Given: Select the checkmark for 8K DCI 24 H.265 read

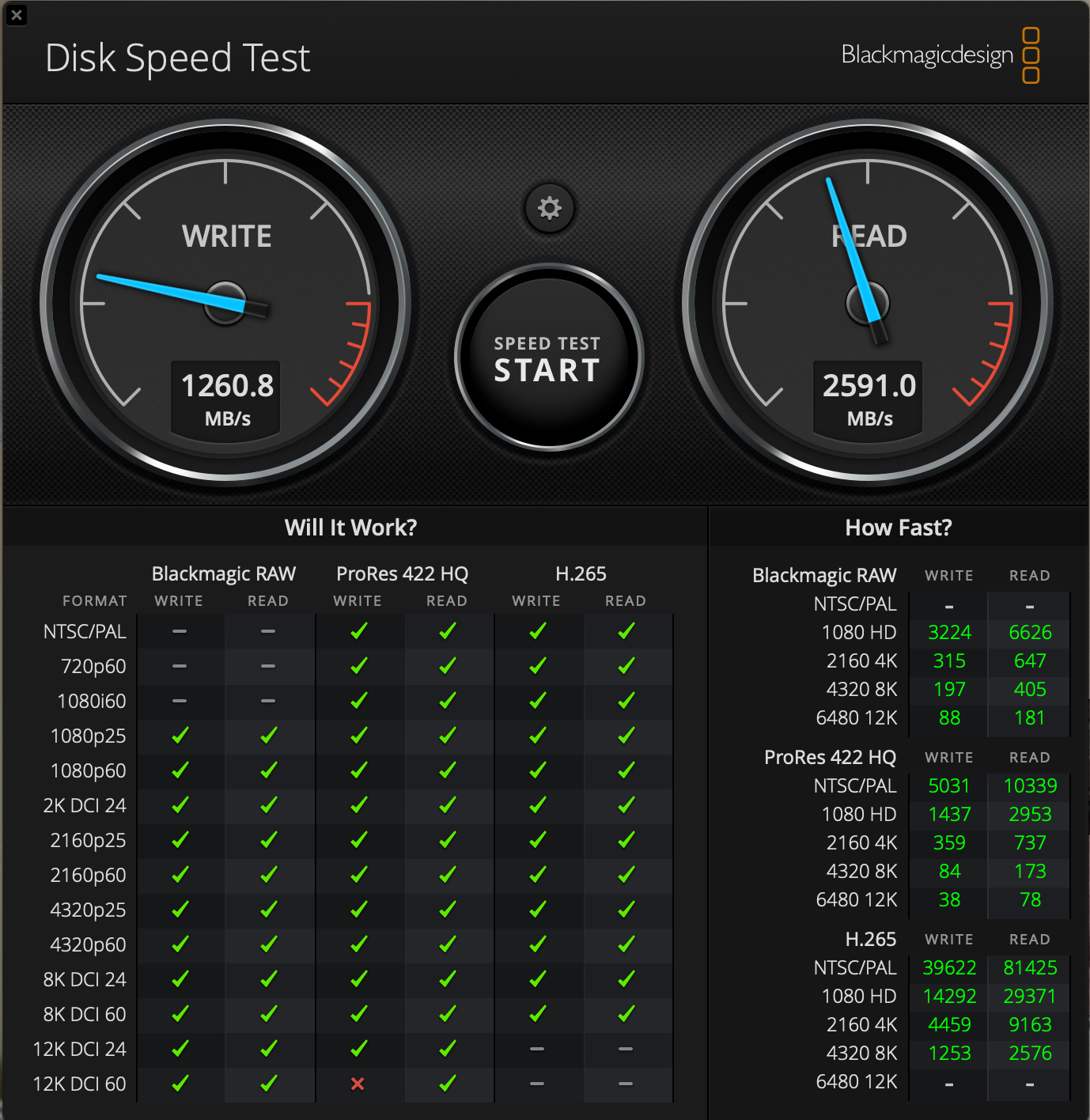Looking at the screenshot, I should pyautogui.click(x=626, y=979).
